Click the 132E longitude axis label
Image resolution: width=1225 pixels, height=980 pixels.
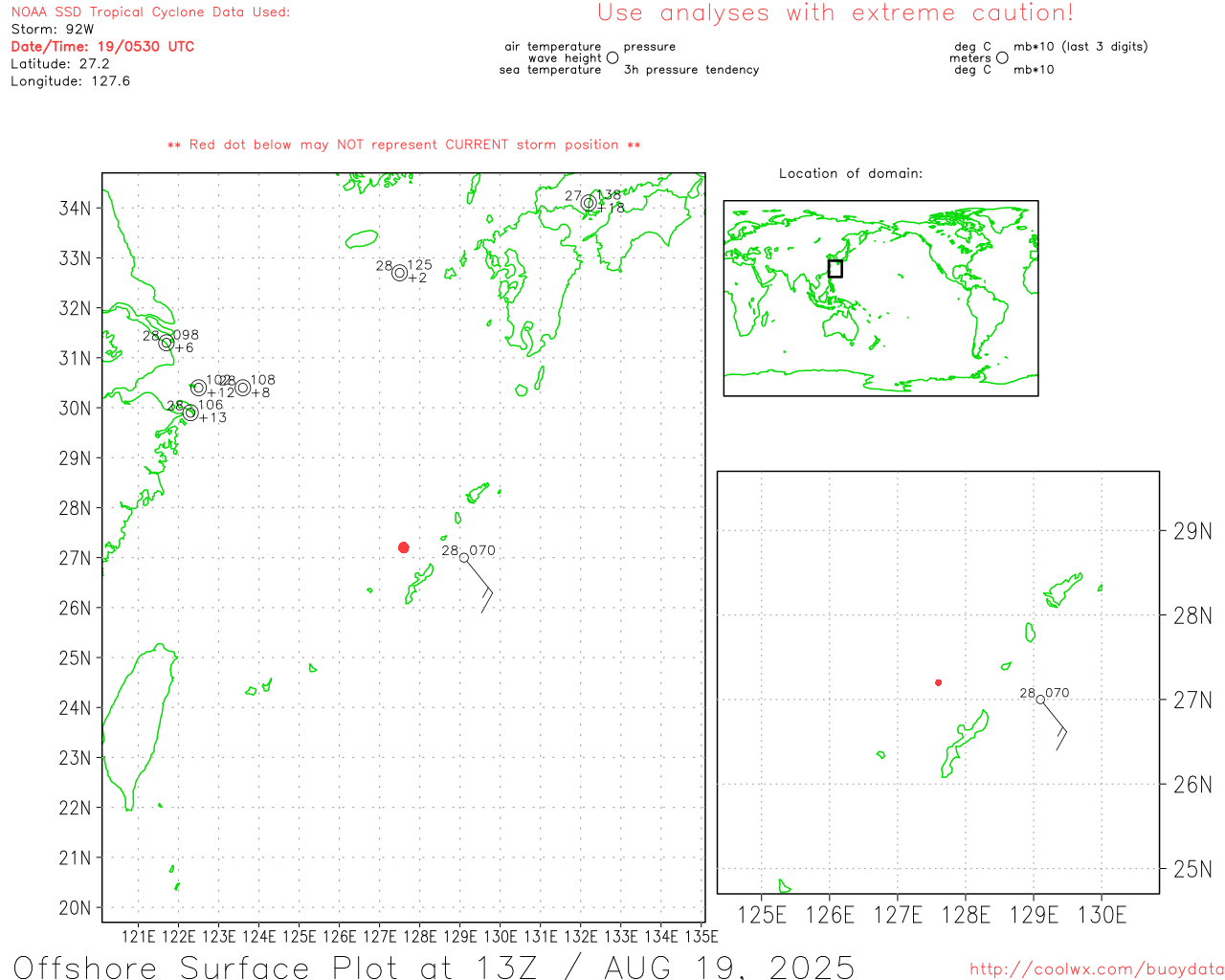pyautogui.click(x=580, y=936)
